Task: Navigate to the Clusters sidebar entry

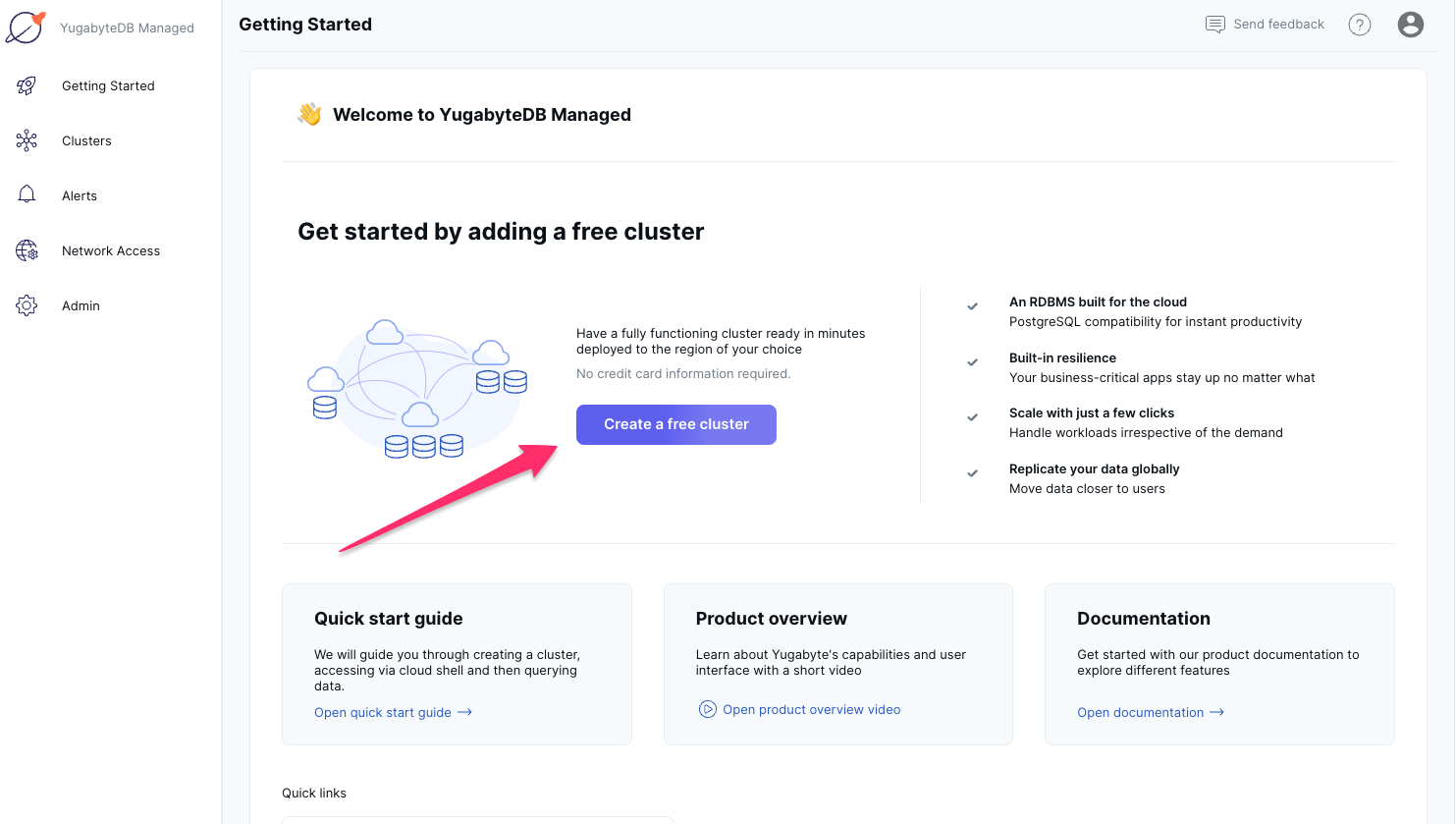Action: point(86,140)
